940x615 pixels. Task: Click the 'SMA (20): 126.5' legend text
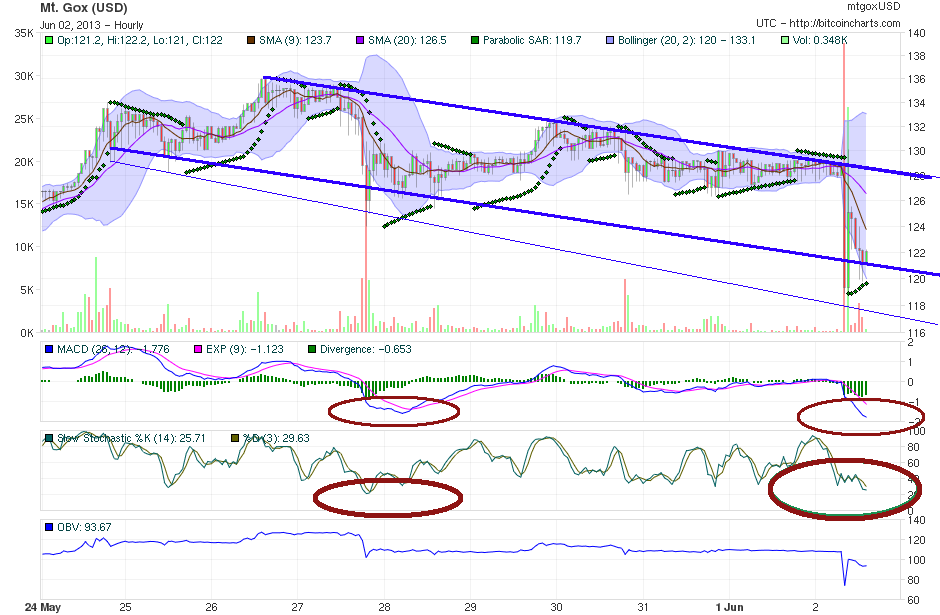click(x=407, y=40)
